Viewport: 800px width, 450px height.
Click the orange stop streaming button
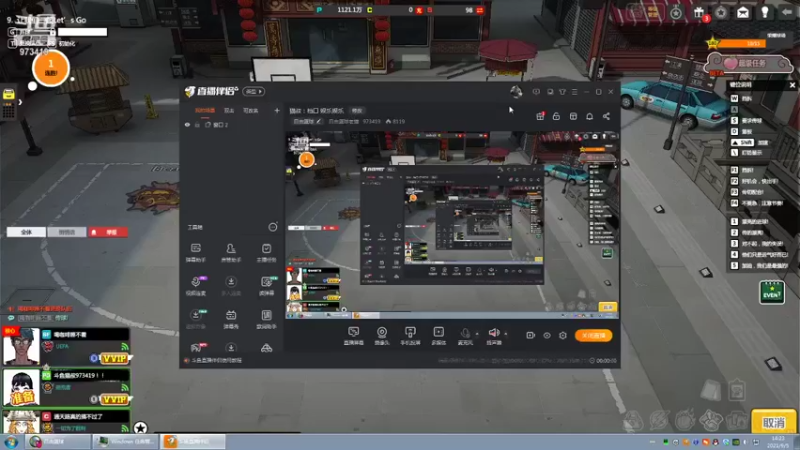(593, 335)
